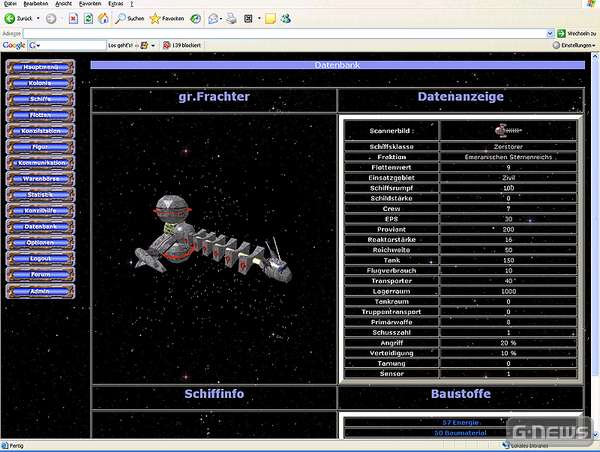Screen dimensions: 600x452
Task: Click the Schiffsklasse row label
Action: [x=391, y=147]
